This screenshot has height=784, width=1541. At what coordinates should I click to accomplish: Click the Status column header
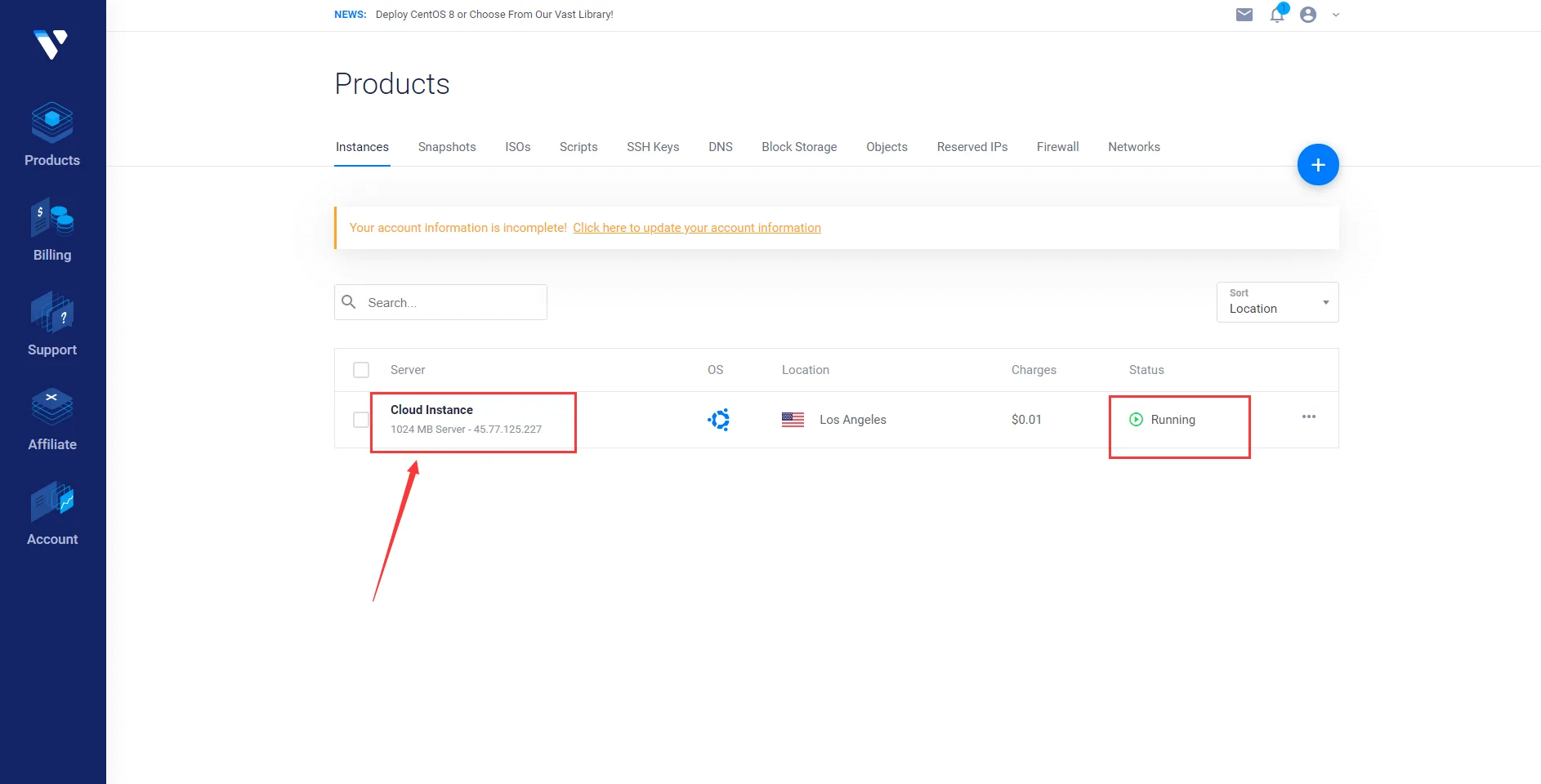click(x=1146, y=370)
